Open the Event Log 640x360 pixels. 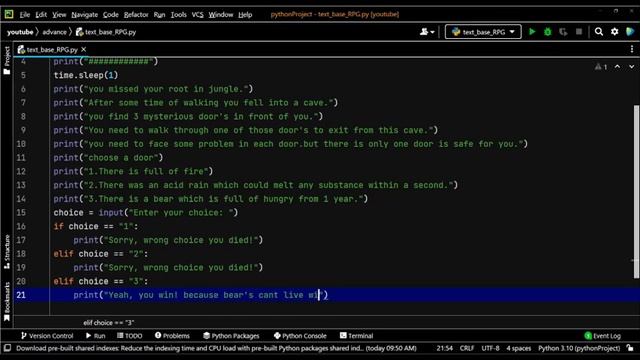click(602, 336)
